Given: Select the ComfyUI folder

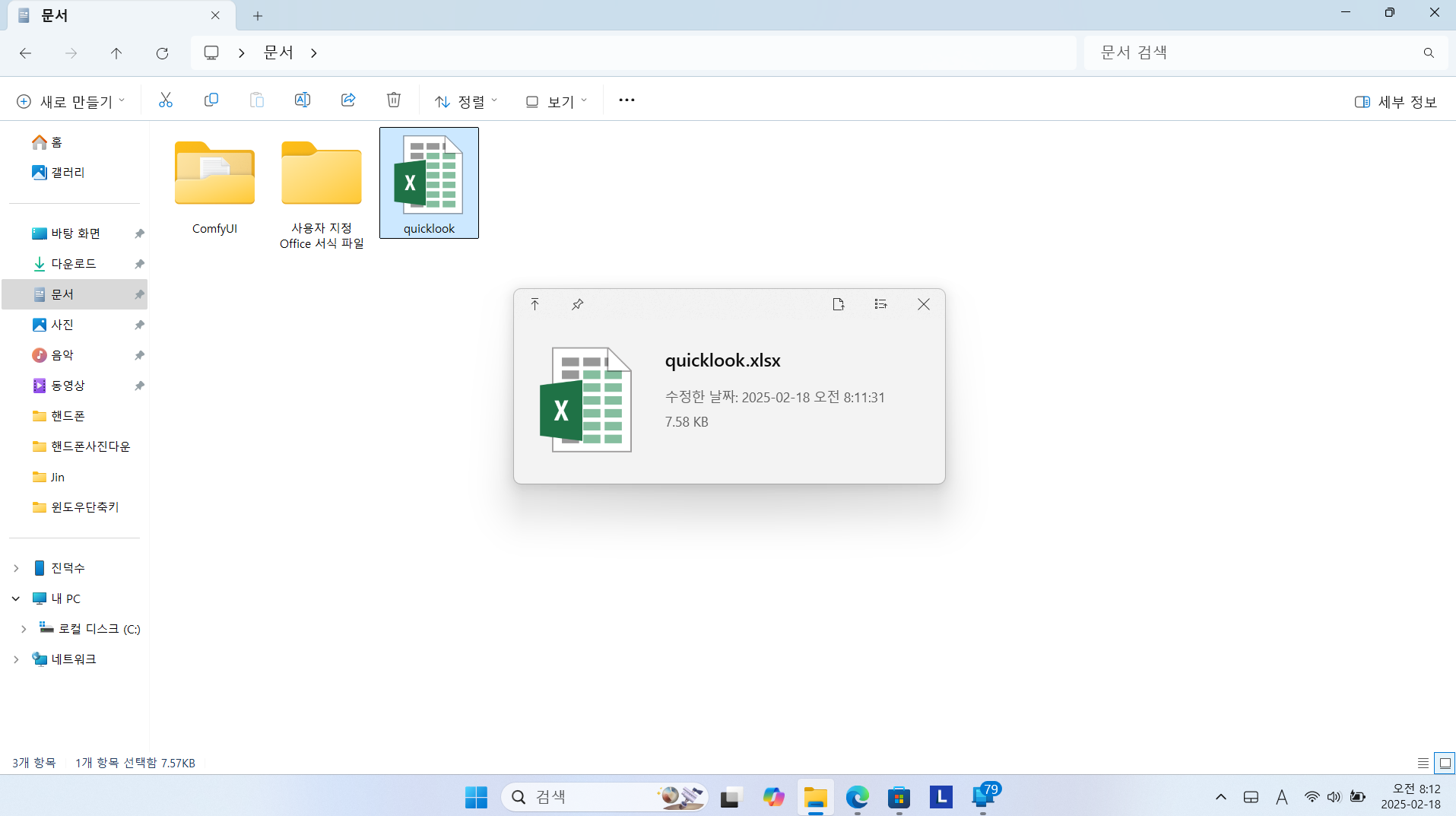Looking at the screenshot, I should point(214,188).
